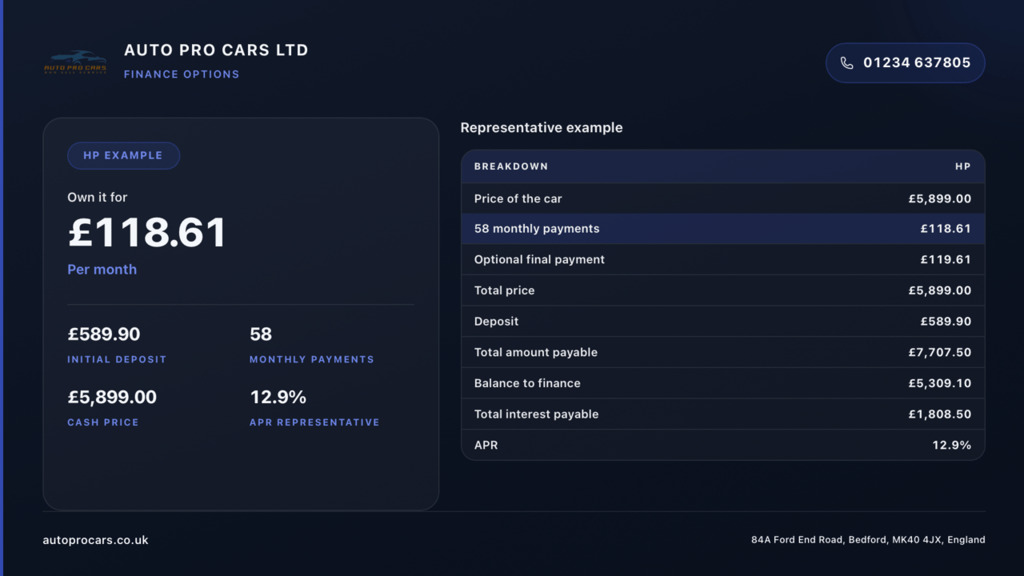Screen dimensions: 1024x576
Task: Click the CASH PRICE label
Action: coord(103,423)
